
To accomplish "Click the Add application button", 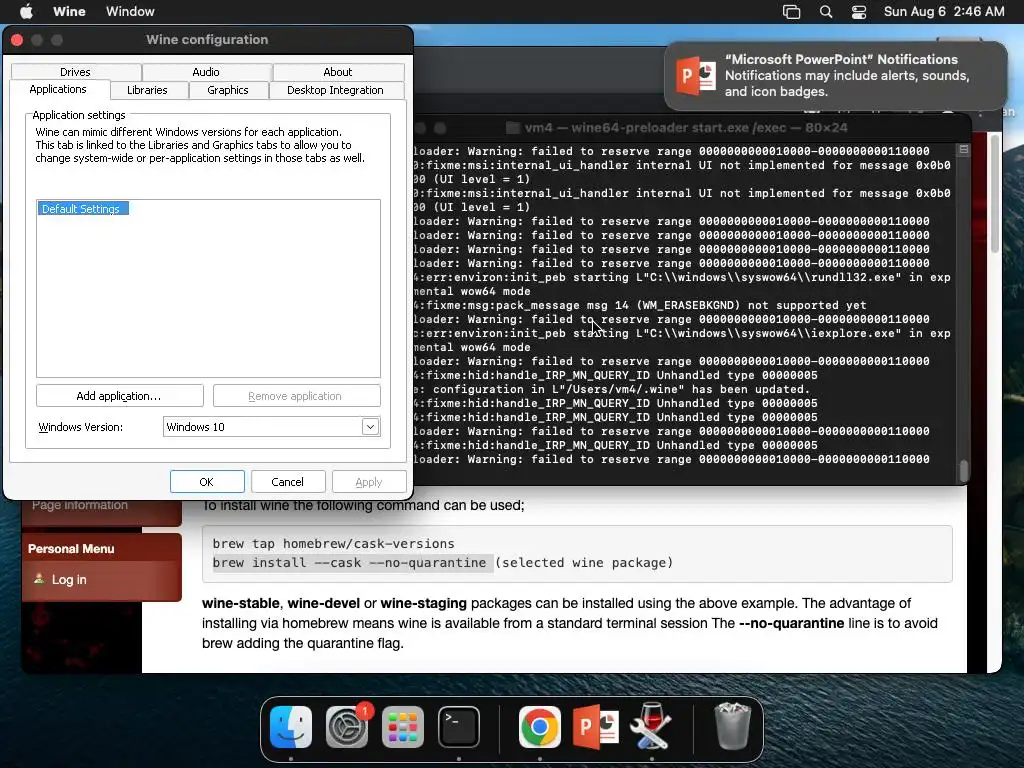I will (x=120, y=396).
